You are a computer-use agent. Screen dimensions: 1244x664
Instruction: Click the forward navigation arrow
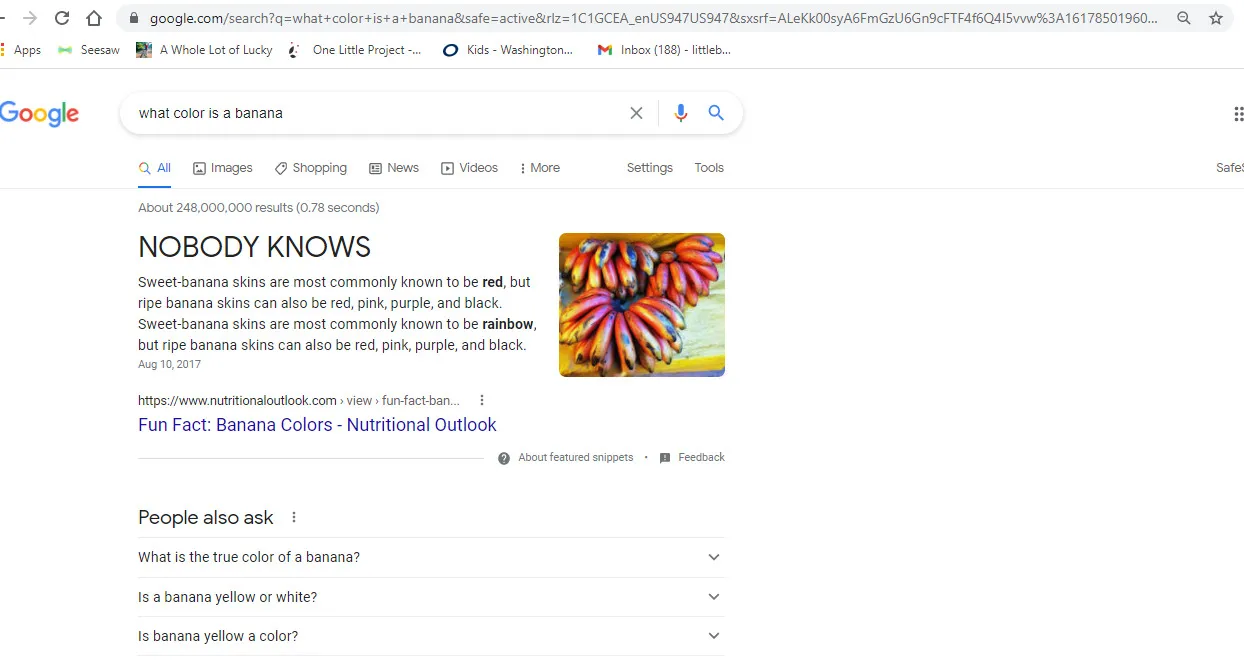[x=30, y=18]
